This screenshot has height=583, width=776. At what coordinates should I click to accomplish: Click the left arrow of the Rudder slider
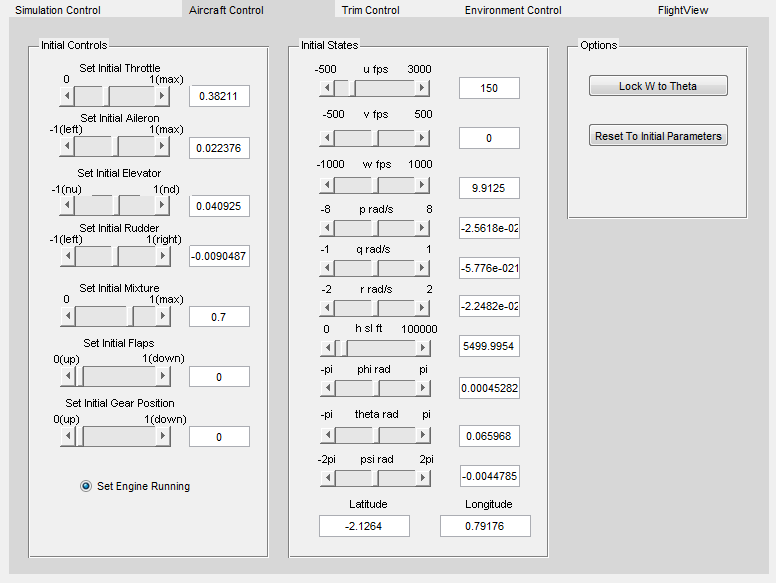(67, 256)
